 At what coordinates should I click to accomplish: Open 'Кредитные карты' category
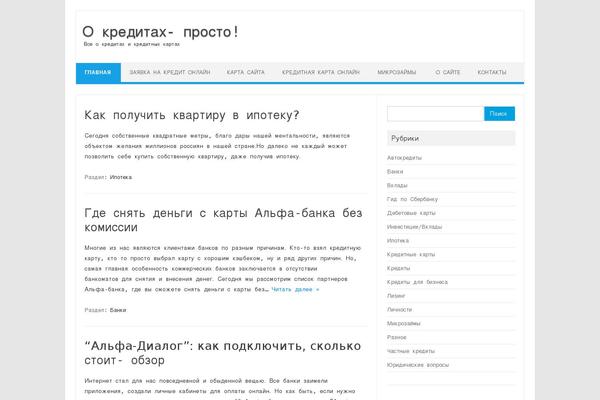tap(411, 254)
